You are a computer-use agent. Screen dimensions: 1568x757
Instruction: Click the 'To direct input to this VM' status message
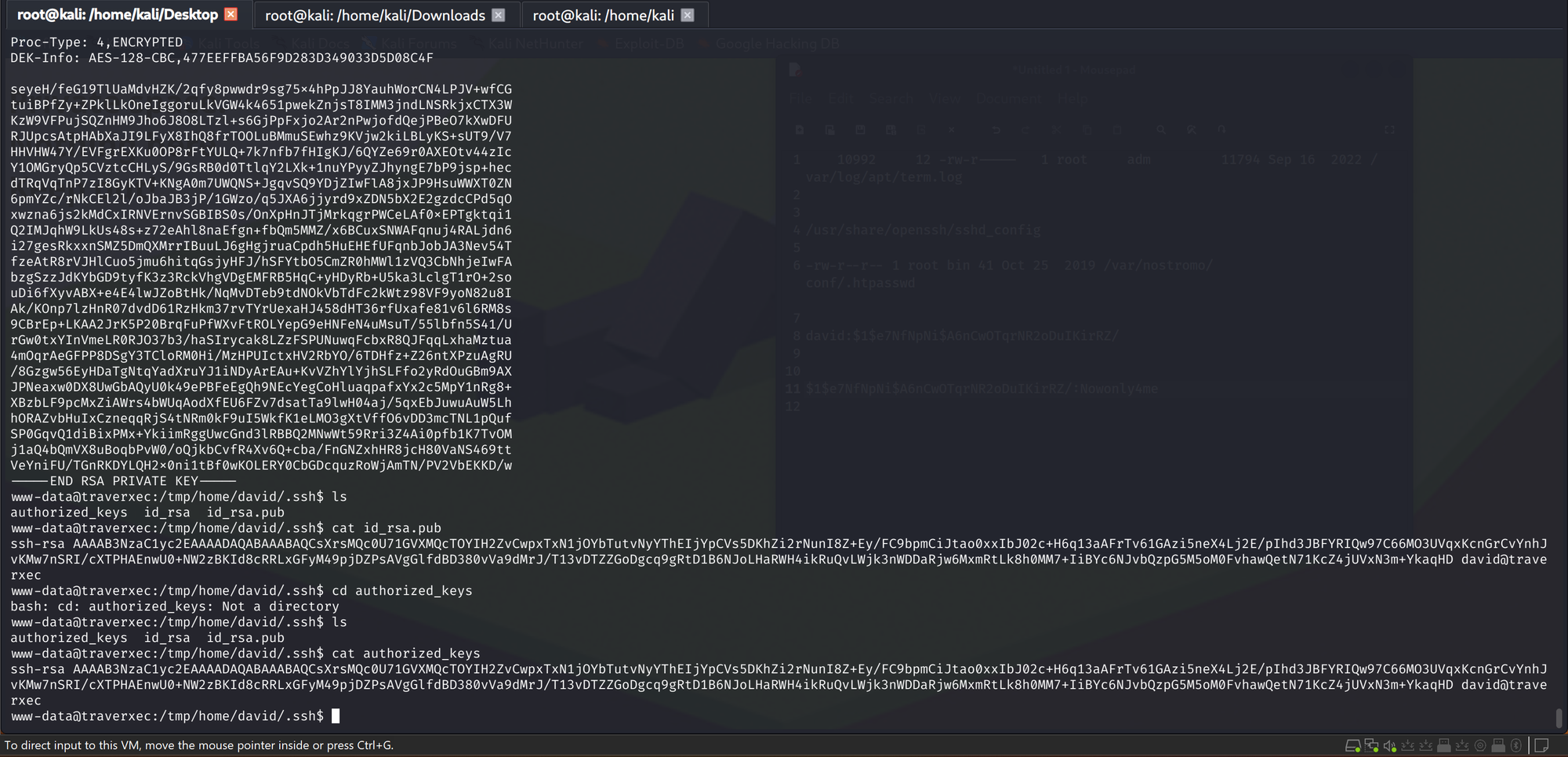[199, 745]
